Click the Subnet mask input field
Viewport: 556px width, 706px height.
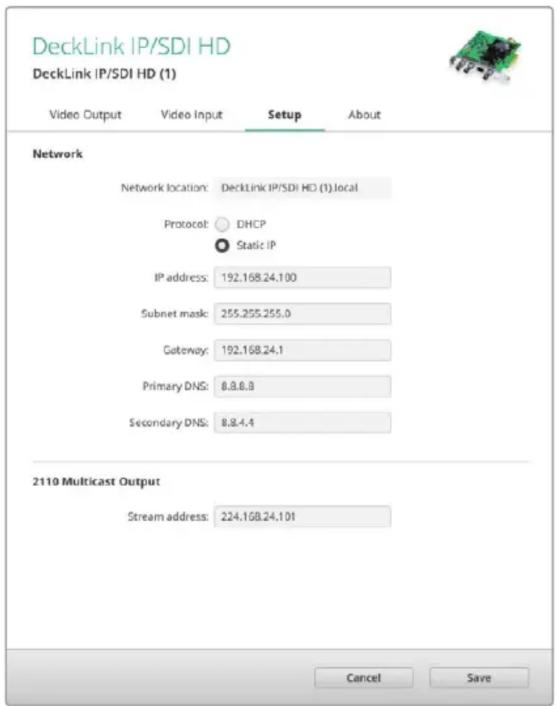tap(302, 314)
